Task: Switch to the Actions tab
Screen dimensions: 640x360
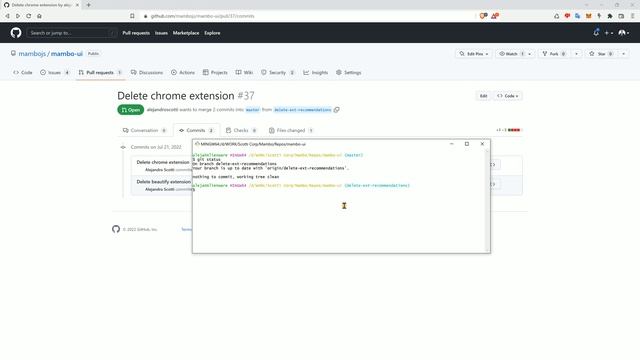Action: click(x=183, y=72)
